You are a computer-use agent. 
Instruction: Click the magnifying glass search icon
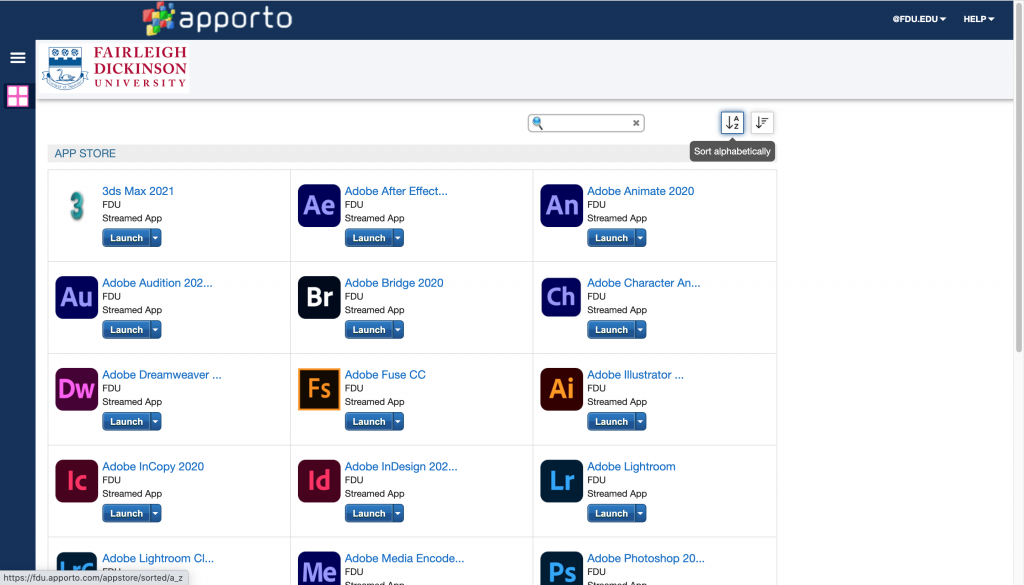click(537, 123)
